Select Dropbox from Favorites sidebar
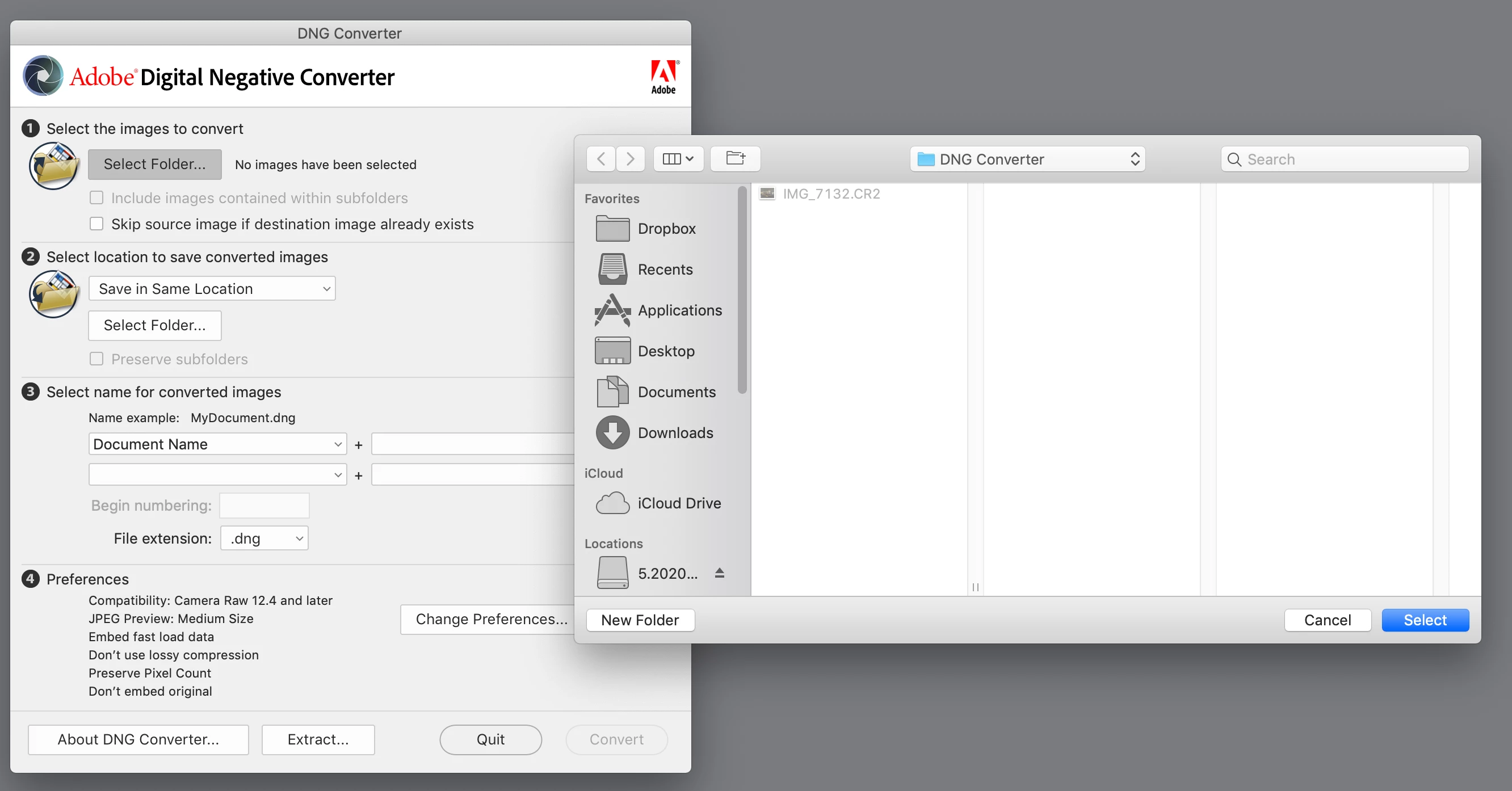This screenshot has height=791, width=1512. 666,228
